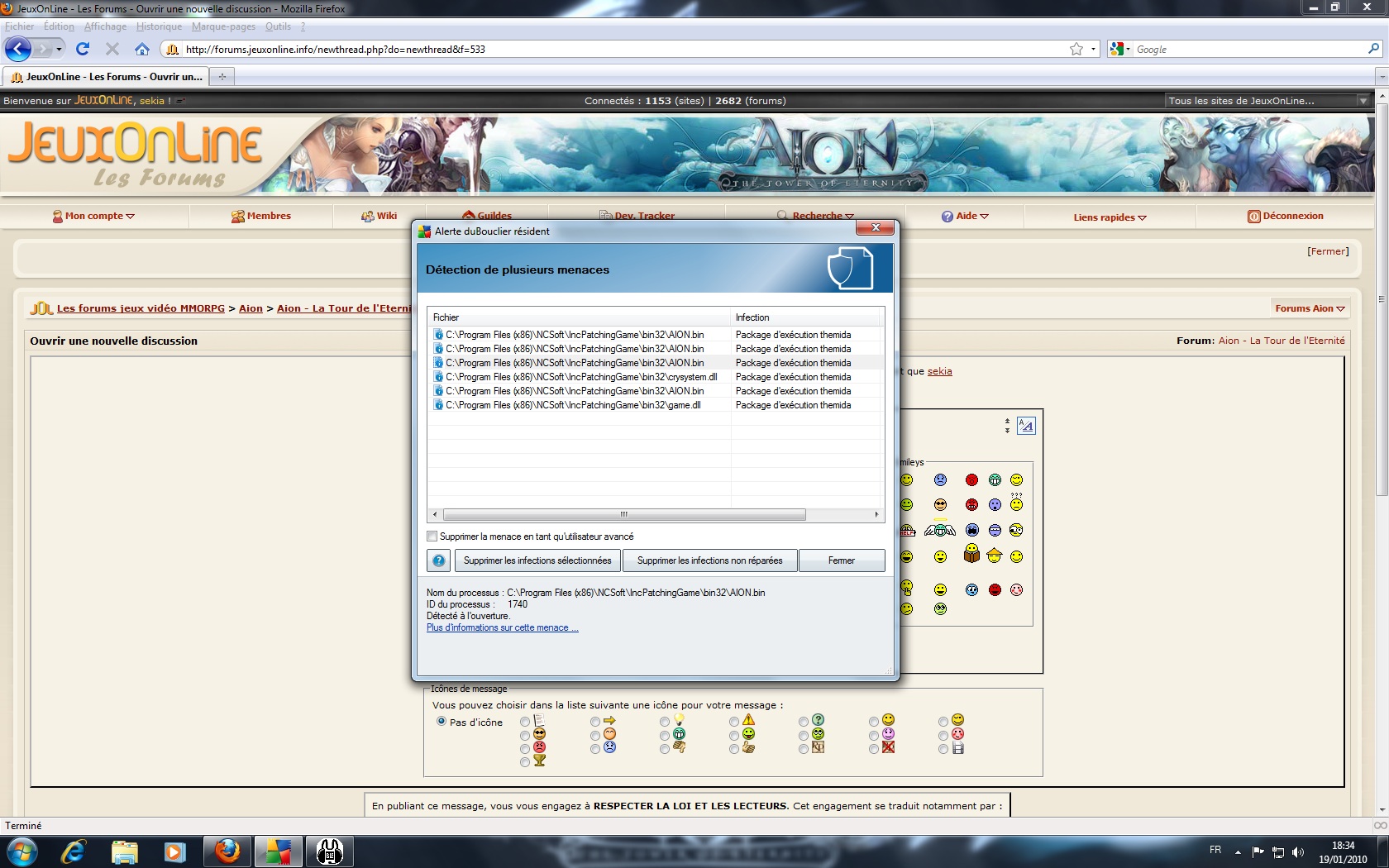Click the JeuxOnline Les Forums logo
Image resolution: width=1389 pixels, height=868 pixels.
tap(135, 154)
